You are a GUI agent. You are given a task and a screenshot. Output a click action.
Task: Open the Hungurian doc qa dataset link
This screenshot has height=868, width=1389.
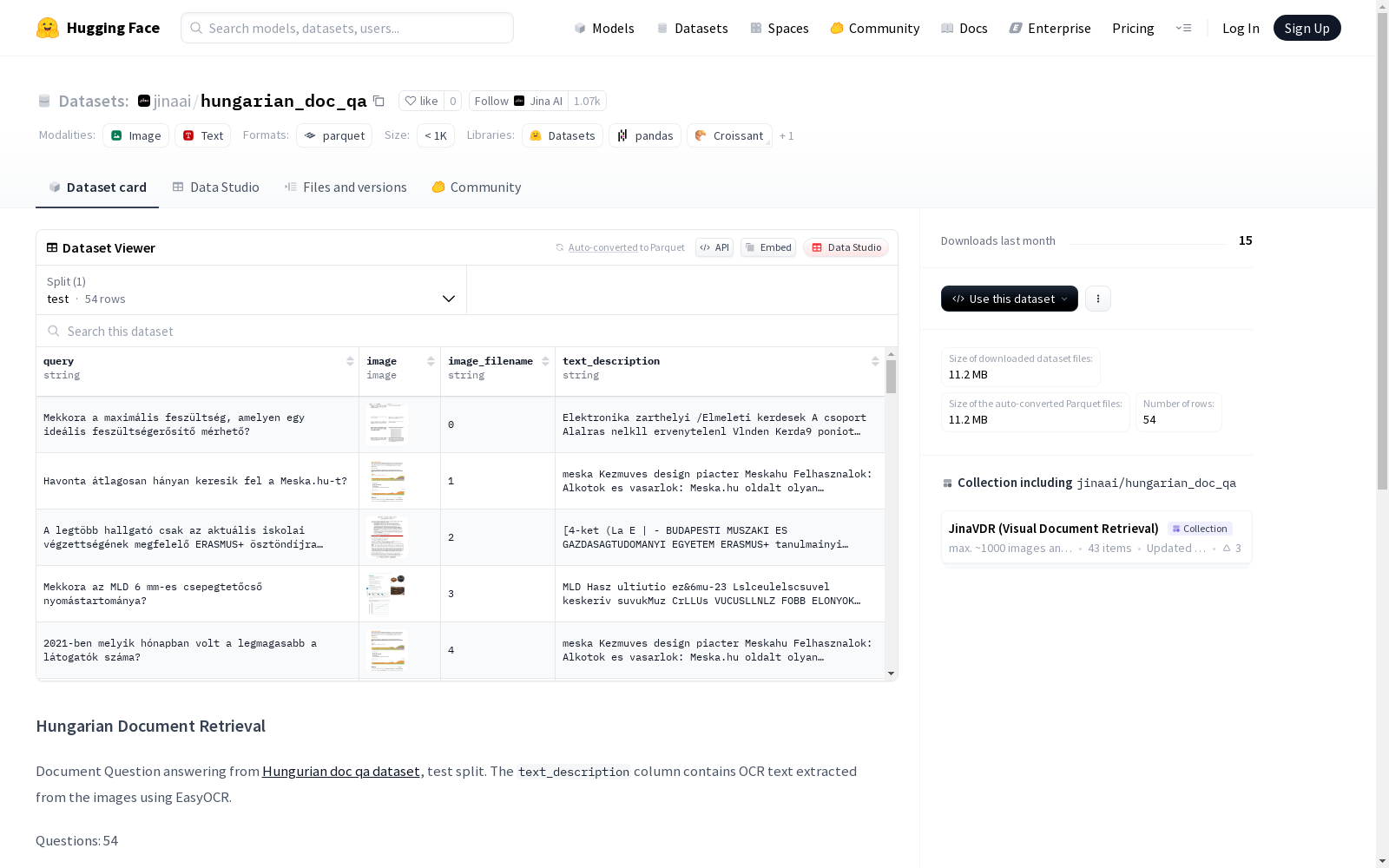[x=341, y=771]
